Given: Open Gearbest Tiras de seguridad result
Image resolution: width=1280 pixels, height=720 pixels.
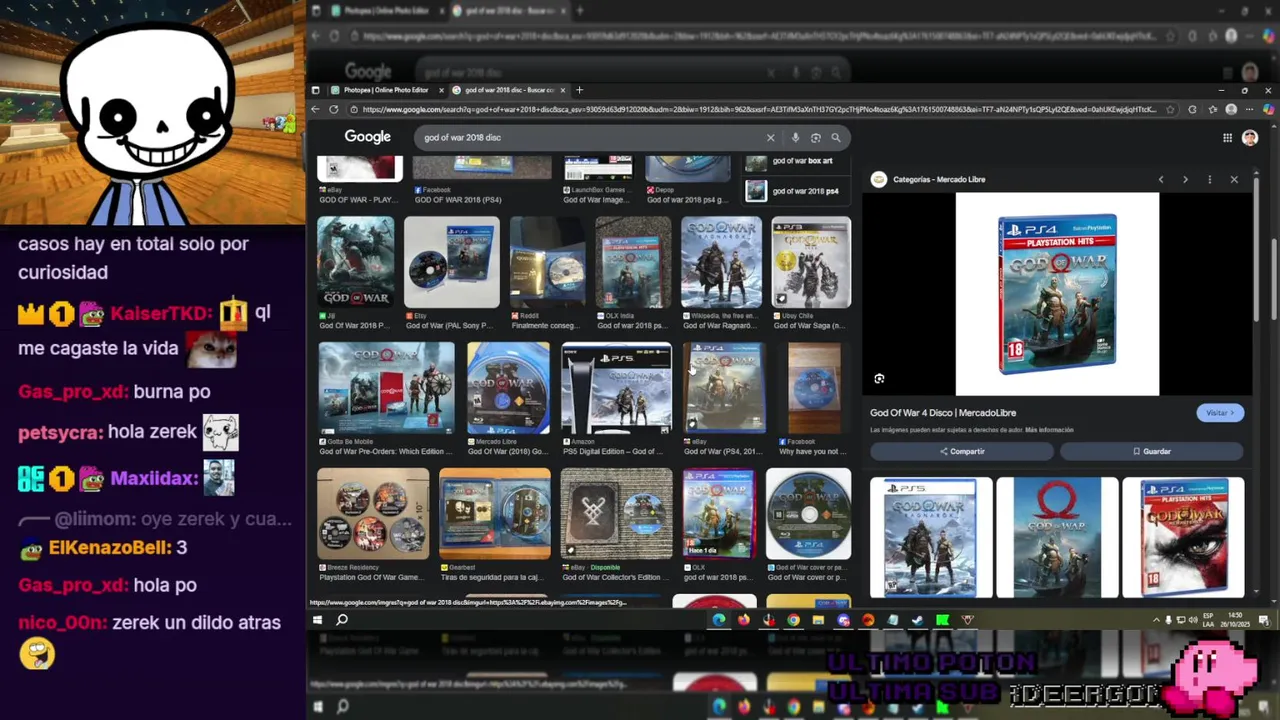Looking at the screenshot, I should (x=495, y=514).
